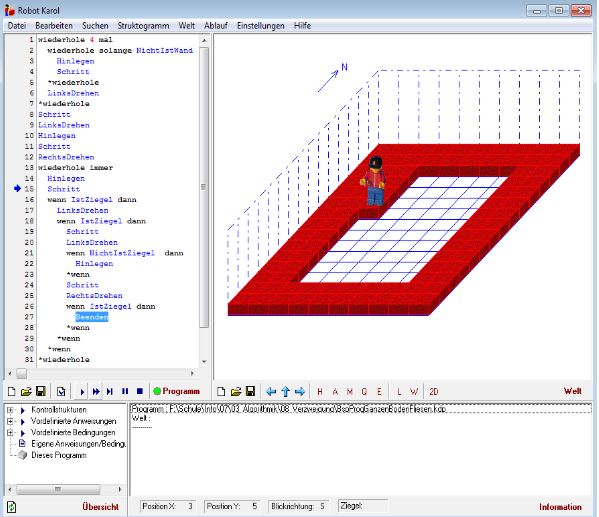The height and width of the screenshot is (517, 599).
Task: Click the code editor vertical scrollbar thumb
Action: (204, 187)
